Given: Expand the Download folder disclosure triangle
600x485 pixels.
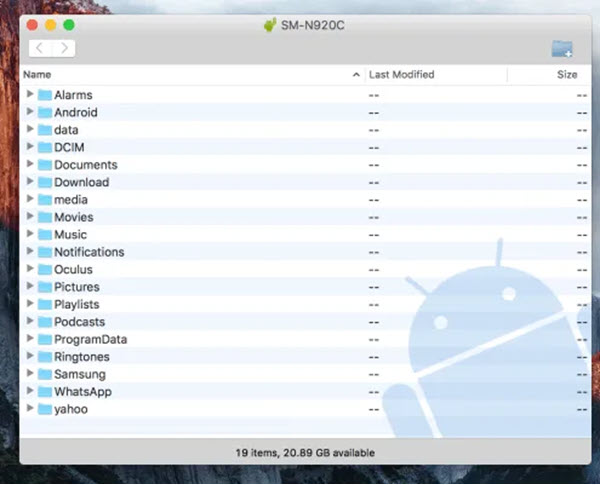Looking at the screenshot, I should click(x=30, y=182).
